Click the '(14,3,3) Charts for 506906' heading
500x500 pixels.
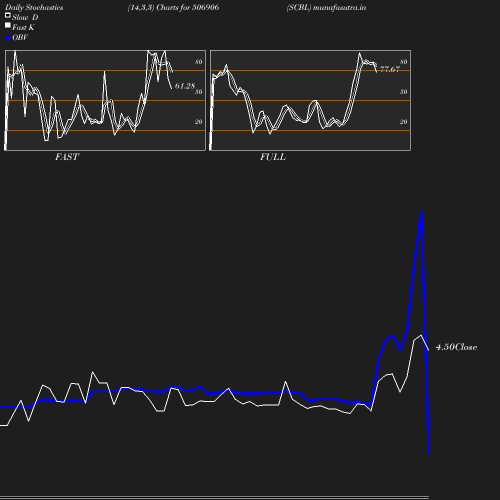[x=173, y=8]
